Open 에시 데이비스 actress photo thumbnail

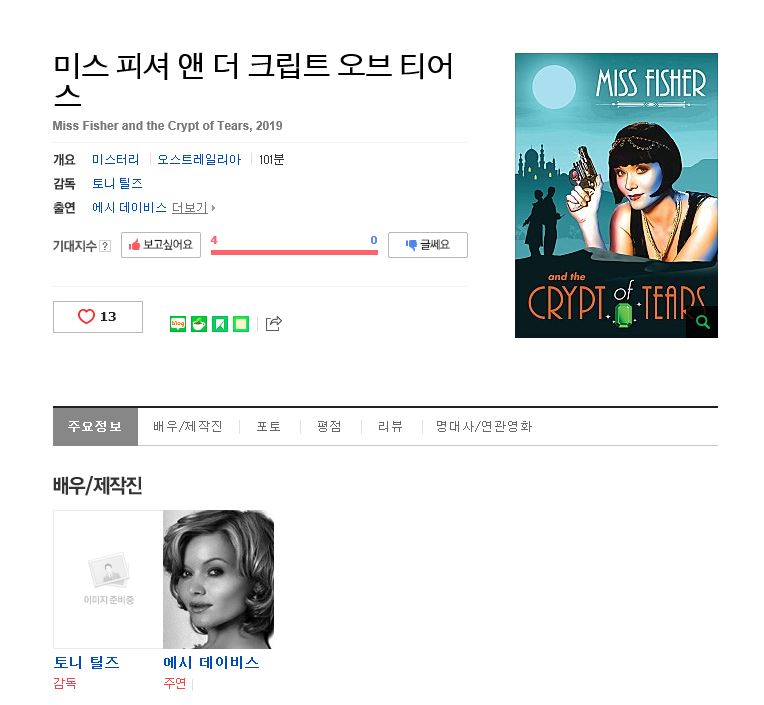218,579
